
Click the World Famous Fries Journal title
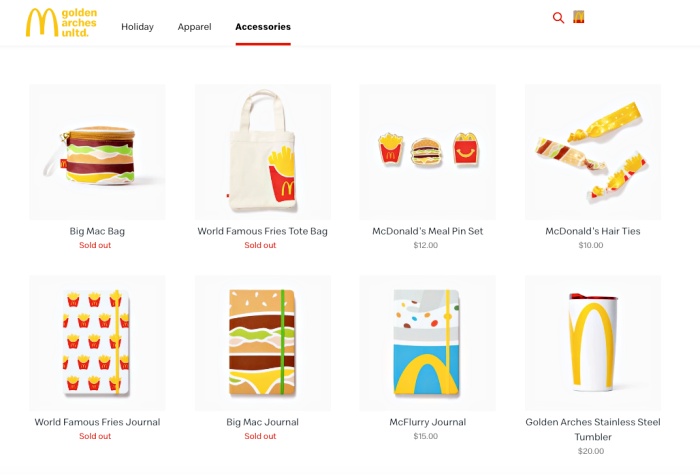97,422
